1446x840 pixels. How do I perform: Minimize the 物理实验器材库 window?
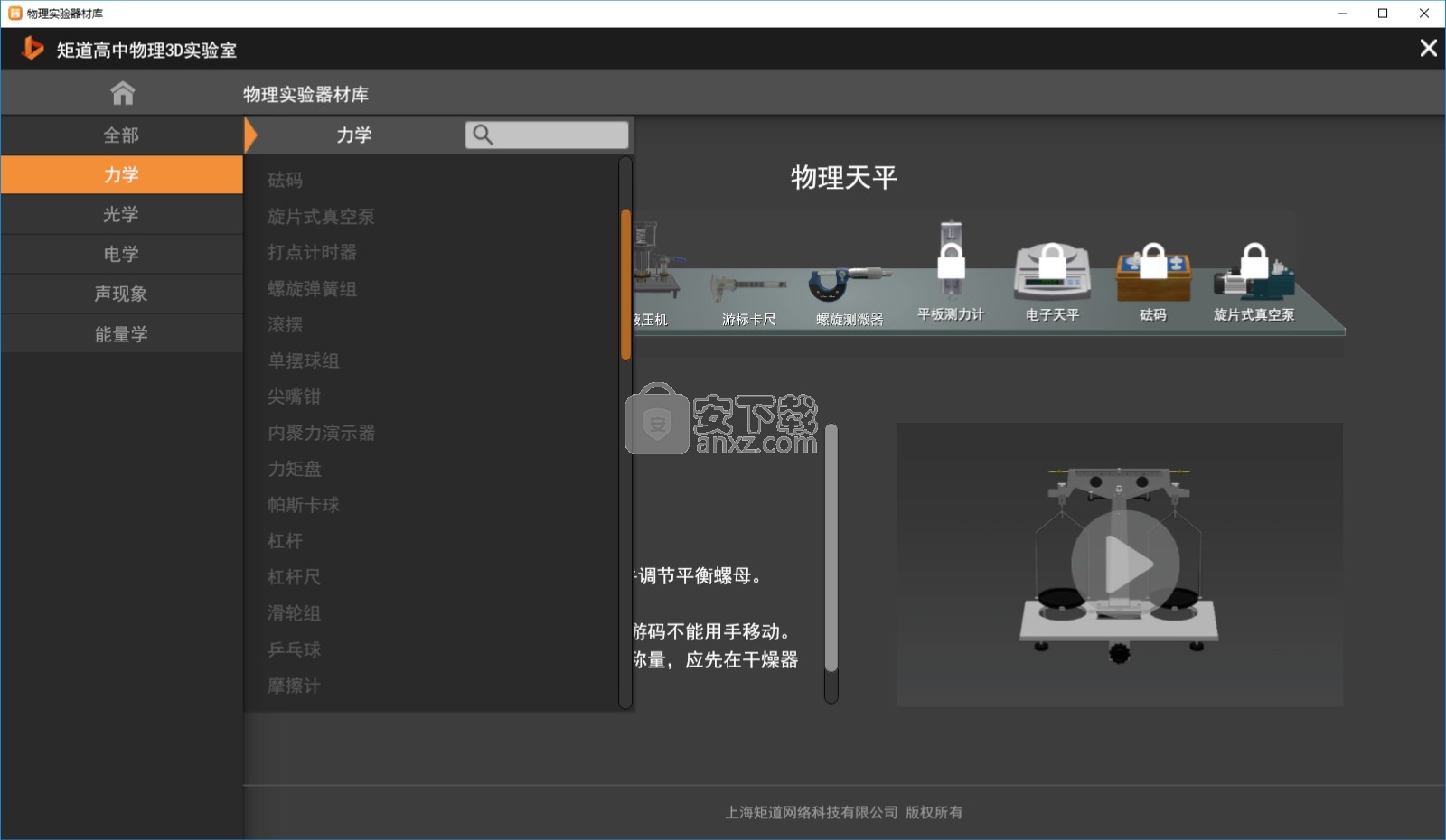click(1342, 14)
